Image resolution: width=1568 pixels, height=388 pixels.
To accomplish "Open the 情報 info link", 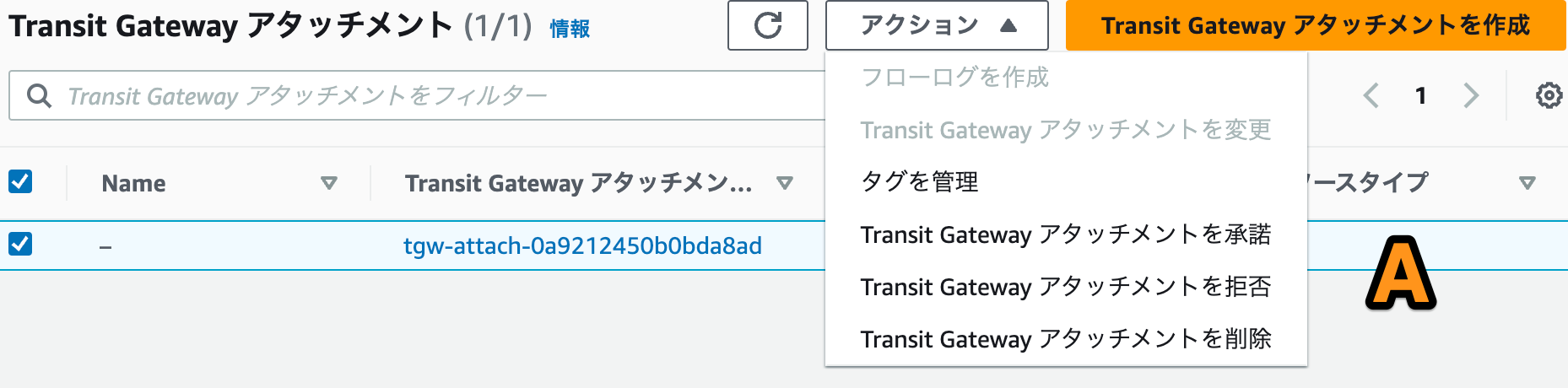I will 570,29.
